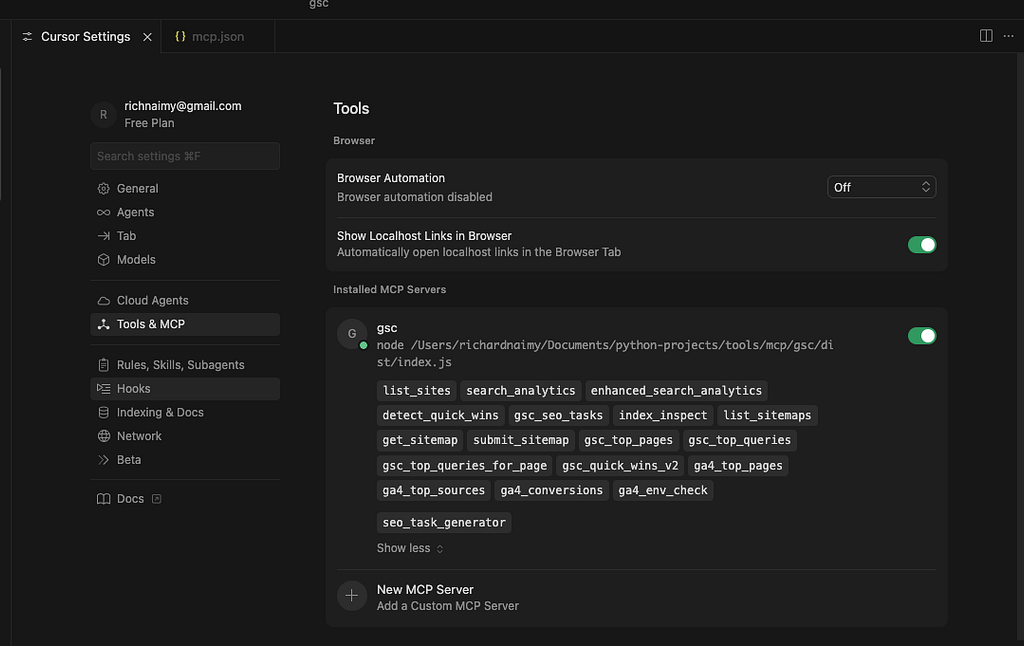This screenshot has height=646, width=1024.
Task: Click the Hooks icon in sidebar
Action: point(103,389)
